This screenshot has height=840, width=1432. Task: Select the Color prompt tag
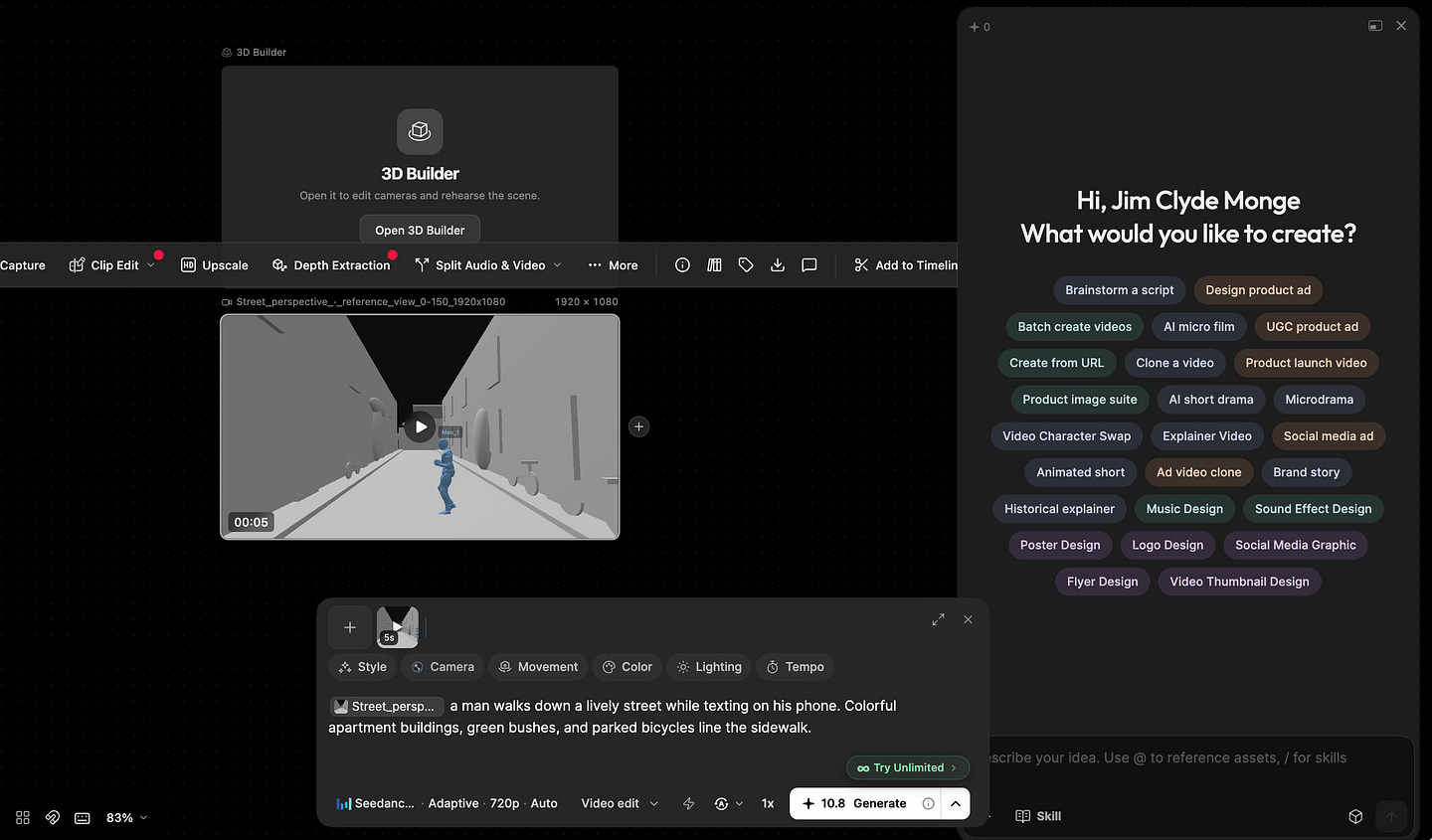(627, 667)
